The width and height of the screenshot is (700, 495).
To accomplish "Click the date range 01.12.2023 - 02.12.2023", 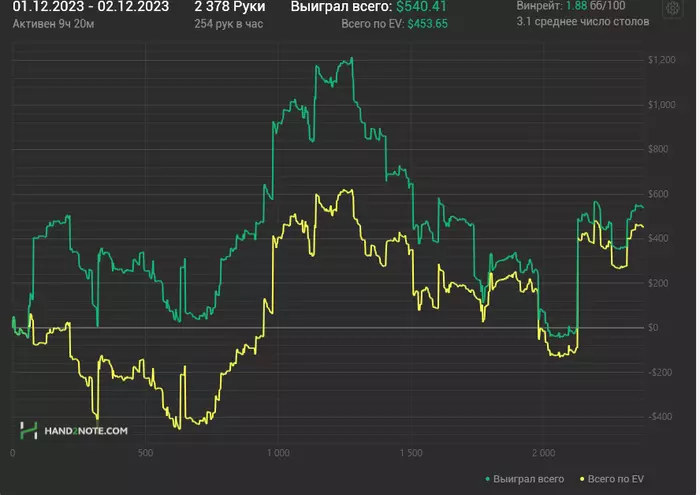I will pos(91,6).
